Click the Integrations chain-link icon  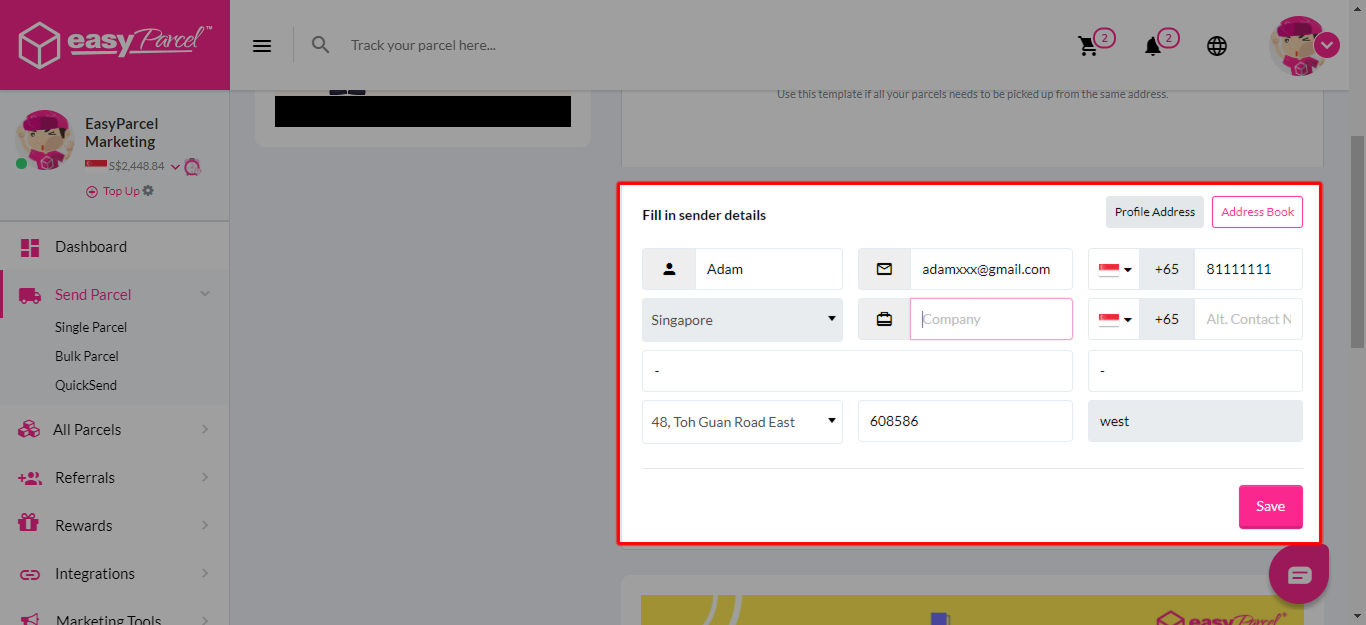click(x=28, y=573)
